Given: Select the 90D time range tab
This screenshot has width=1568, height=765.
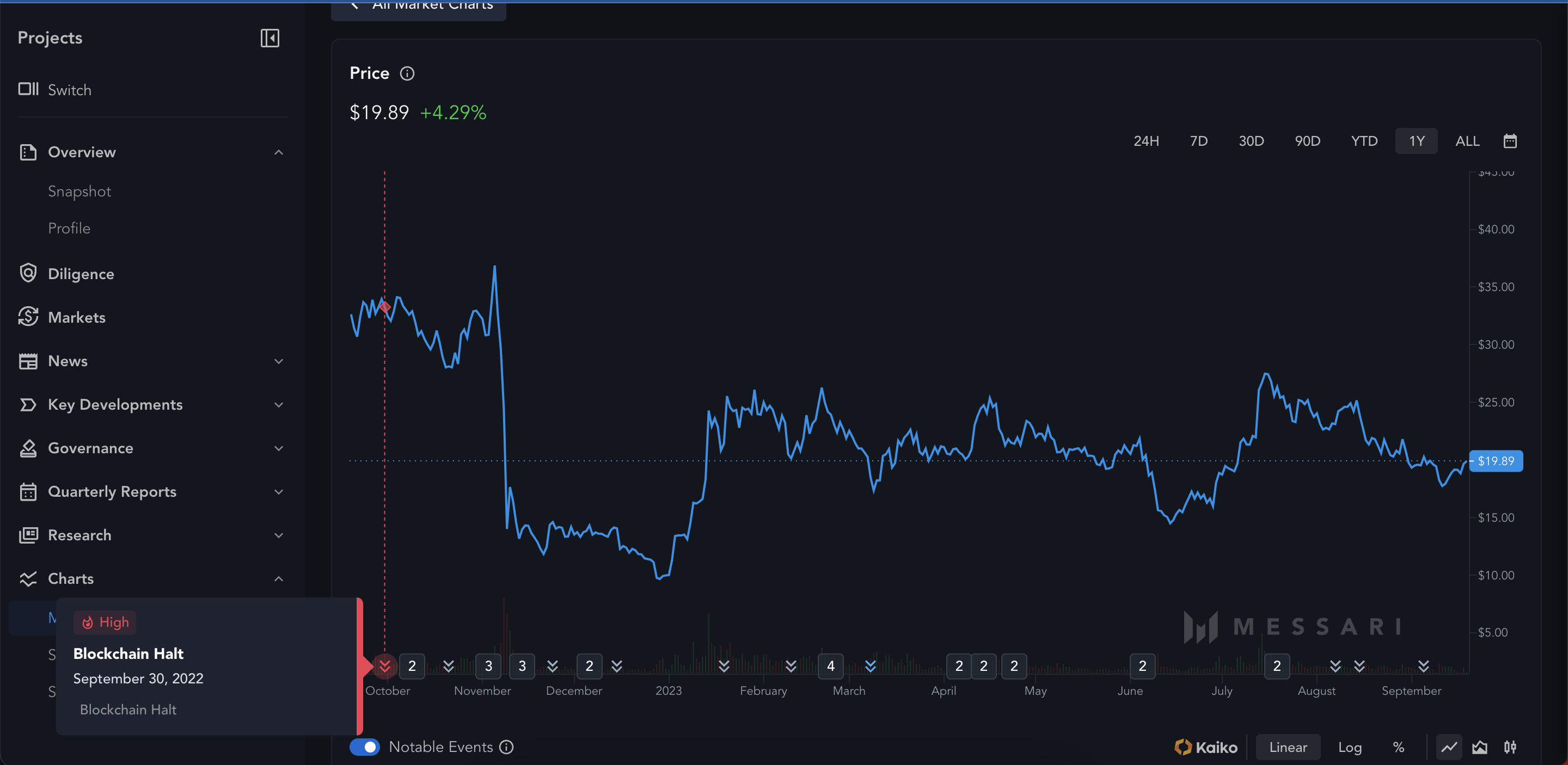Looking at the screenshot, I should coord(1307,141).
